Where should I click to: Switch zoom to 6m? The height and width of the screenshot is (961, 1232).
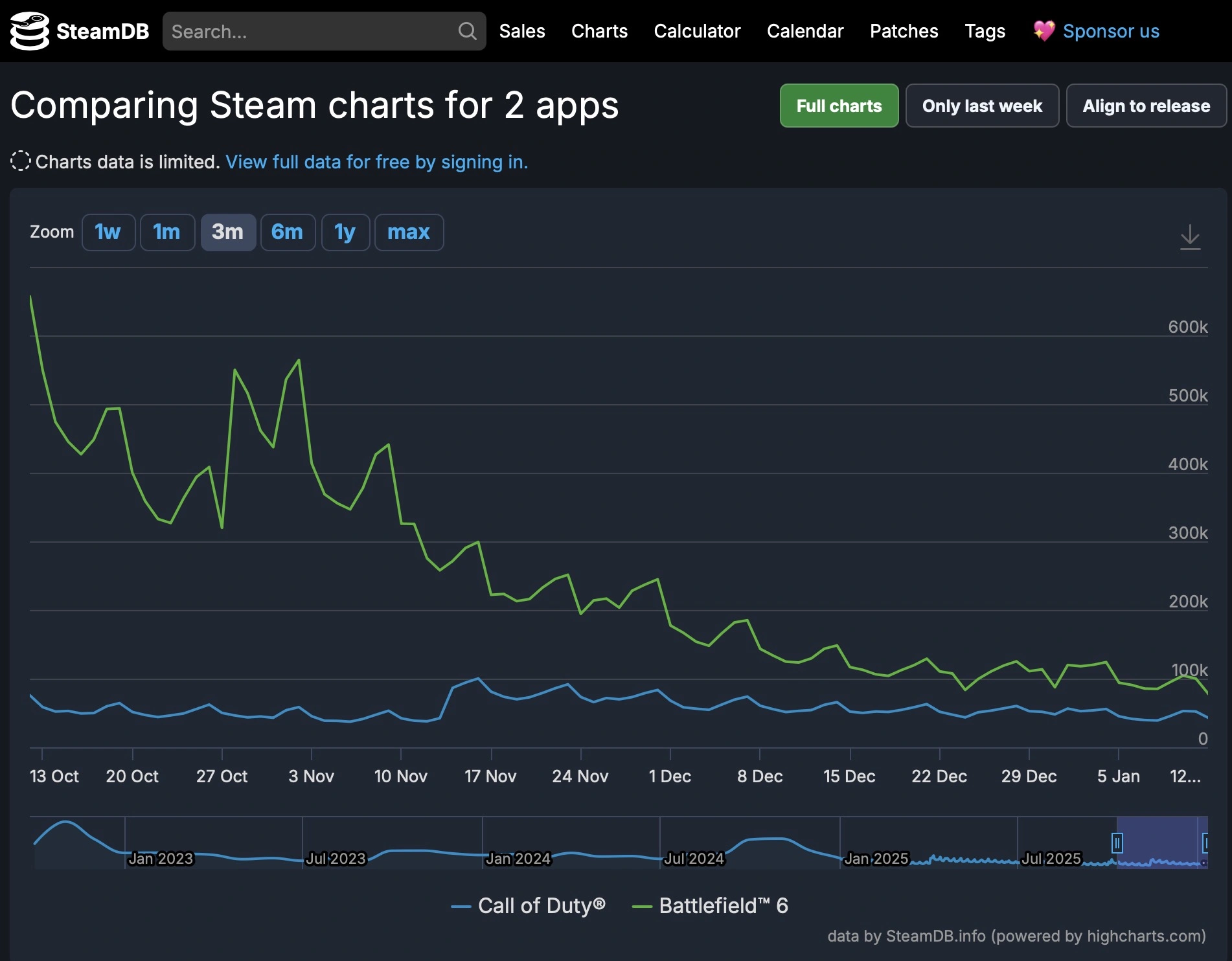pos(287,232)
